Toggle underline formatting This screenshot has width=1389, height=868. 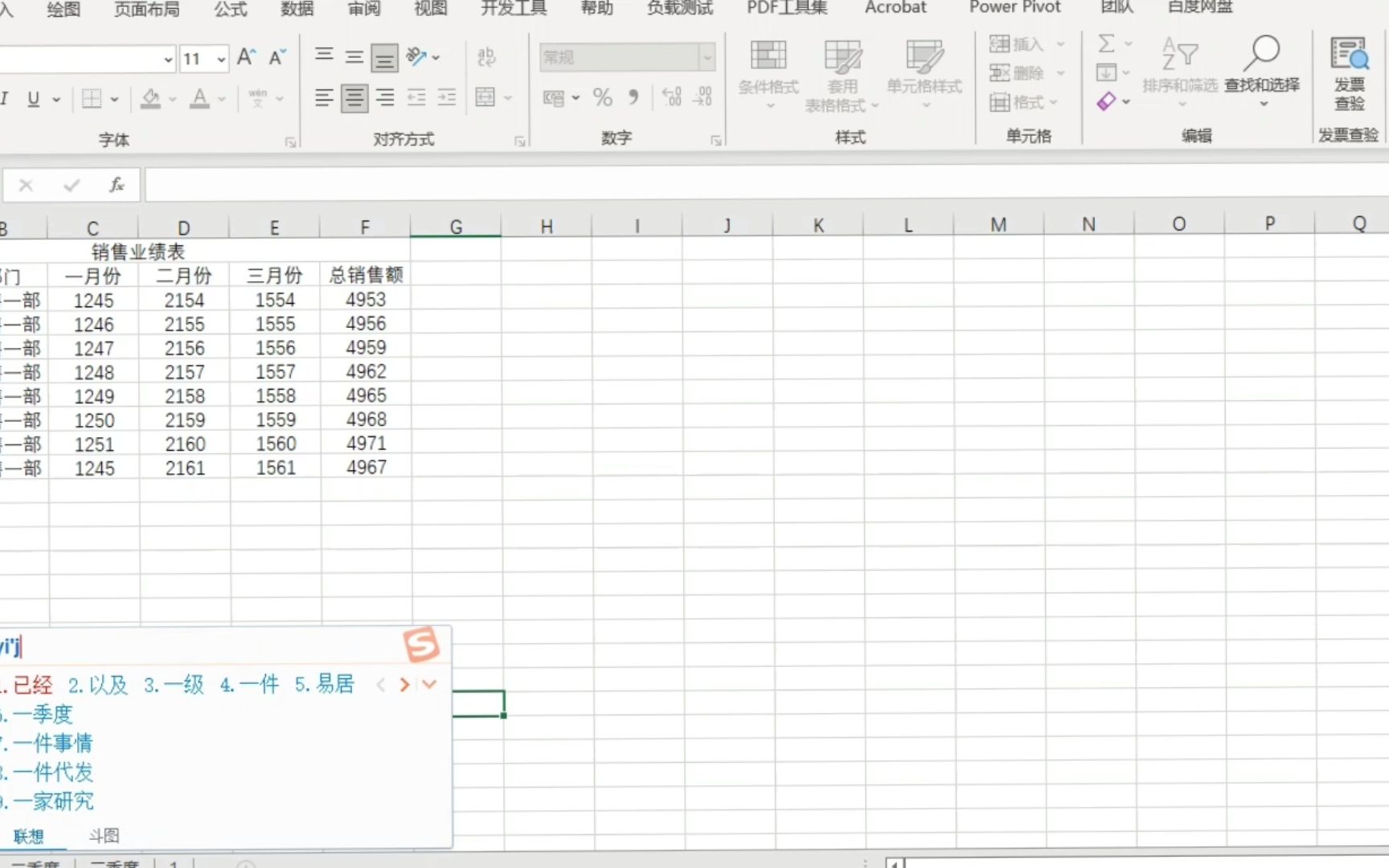[33, 99]
